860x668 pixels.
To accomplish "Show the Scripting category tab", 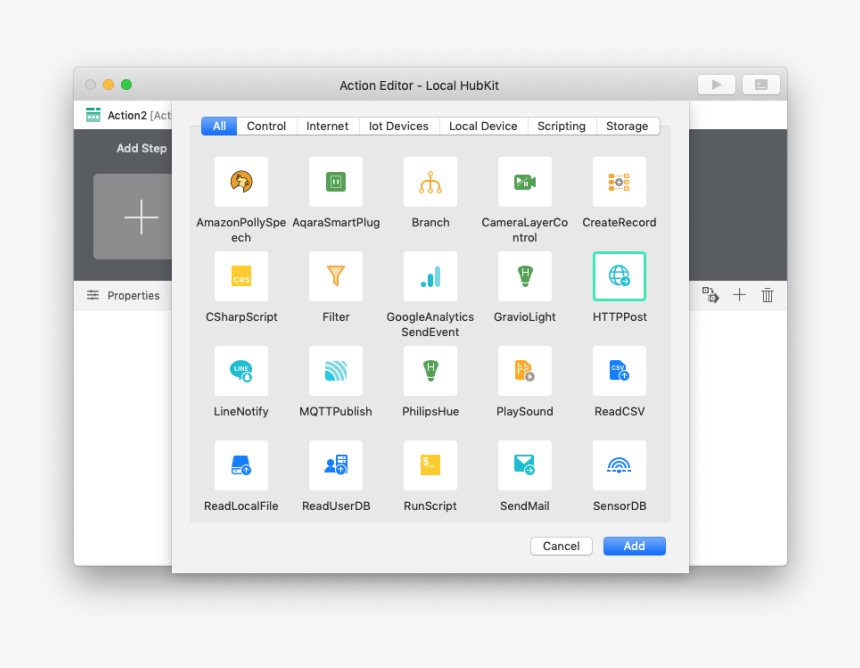I will point(561,126).
